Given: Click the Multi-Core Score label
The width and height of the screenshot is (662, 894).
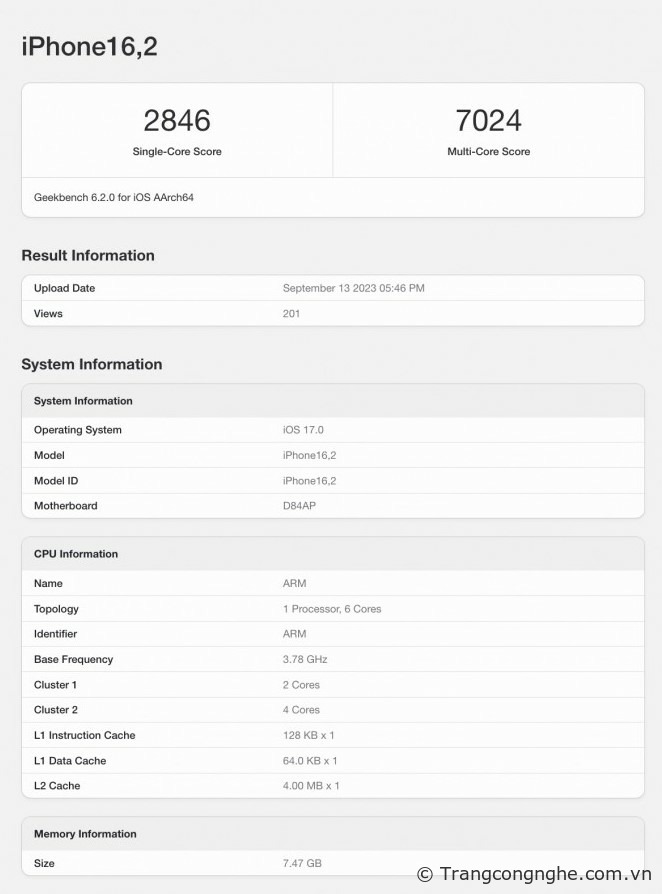Looking at the screenshot, I should pyautogui.click(x=488, y=152).
